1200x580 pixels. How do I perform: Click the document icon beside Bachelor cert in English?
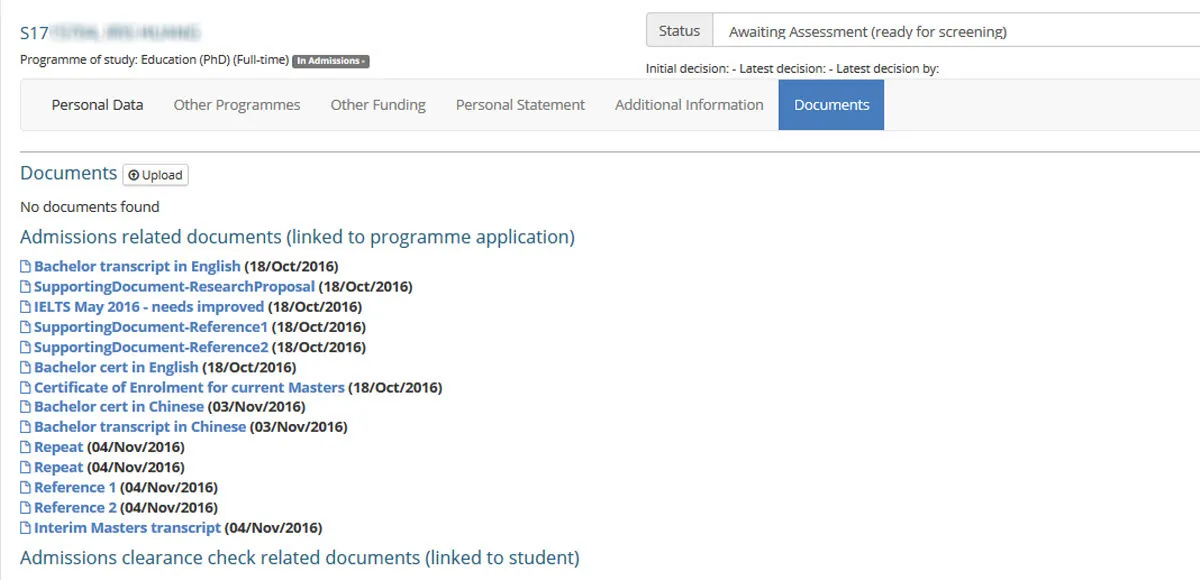tap(25, 366)
